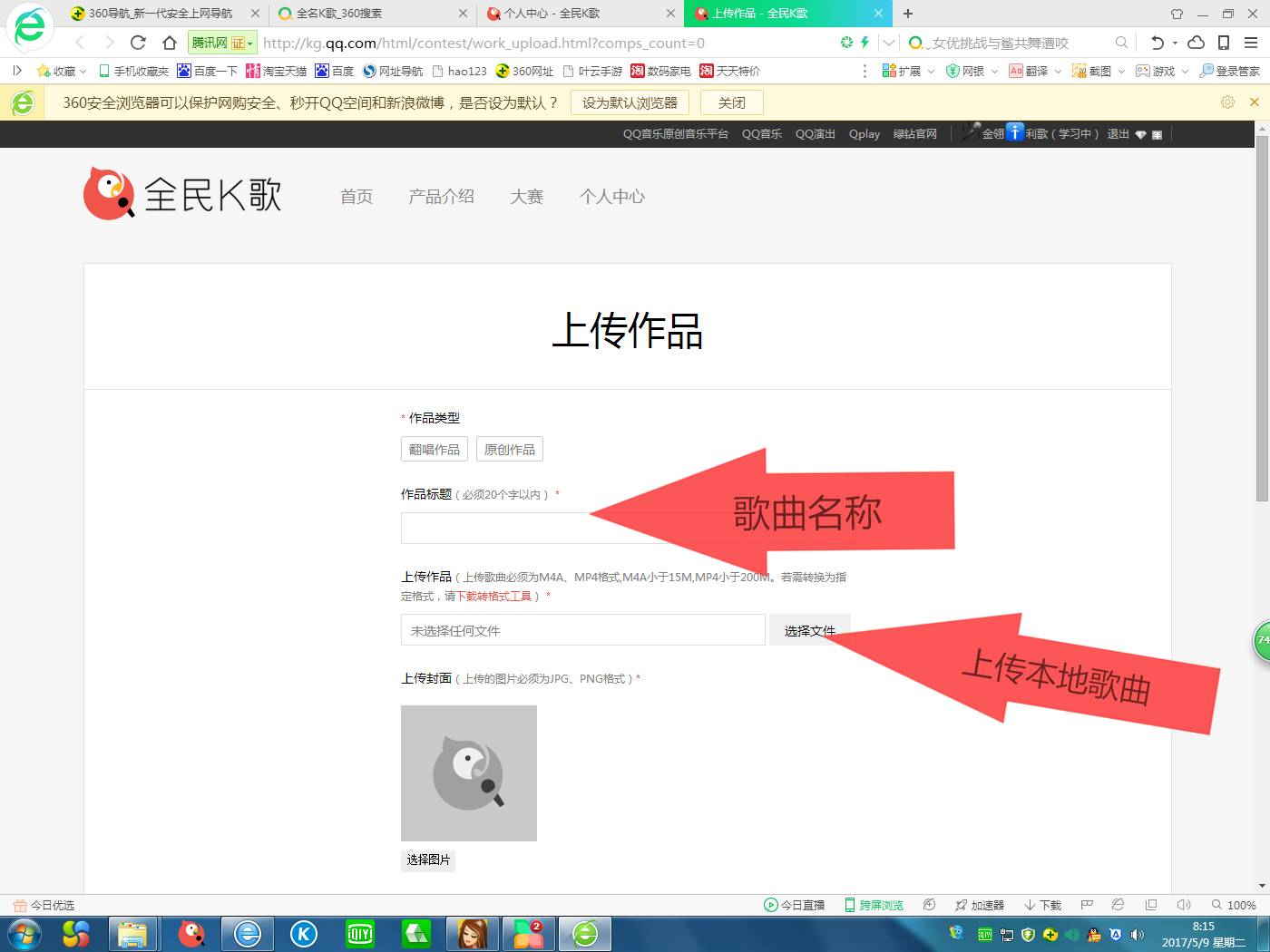This screenshot has height=952, width=1270.
Task: Click the 360 browser logo icon
Action: point(29,27)
